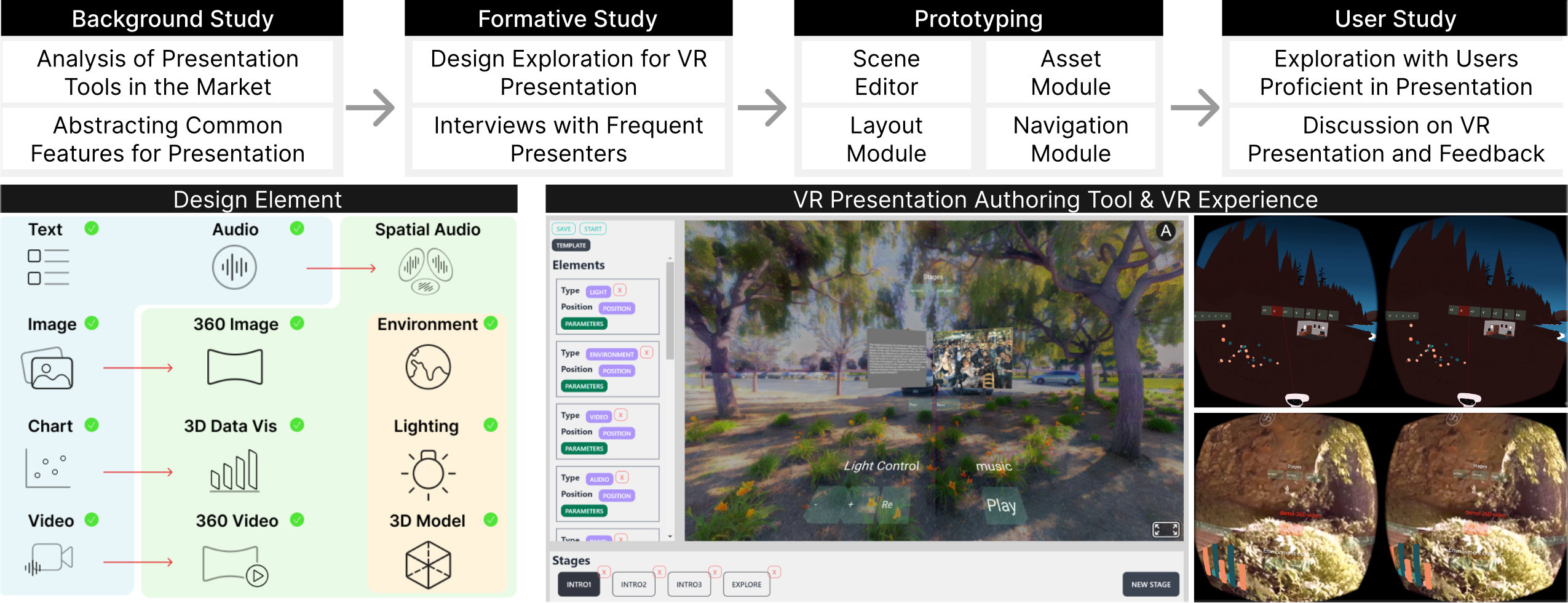Viewport: 1568px width, 603px height.
Task: Toggle the green checkmark beside Text
Action: click(92, 229)
